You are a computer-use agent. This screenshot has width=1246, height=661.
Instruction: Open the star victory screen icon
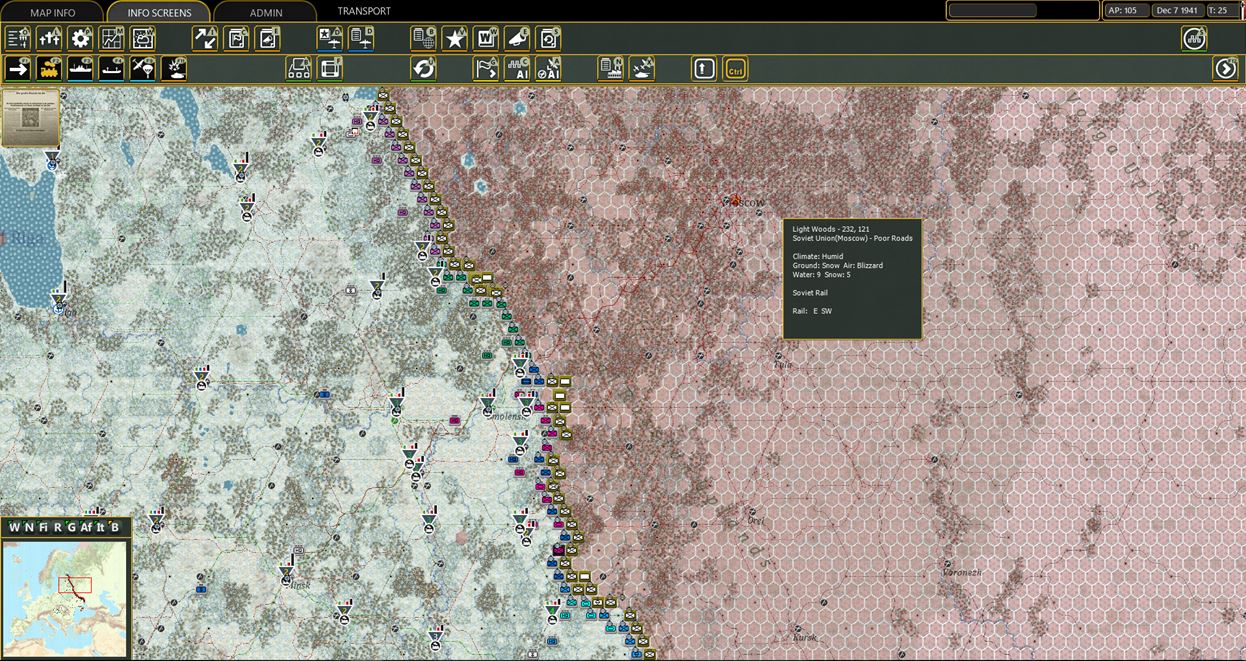click(455, 39)
